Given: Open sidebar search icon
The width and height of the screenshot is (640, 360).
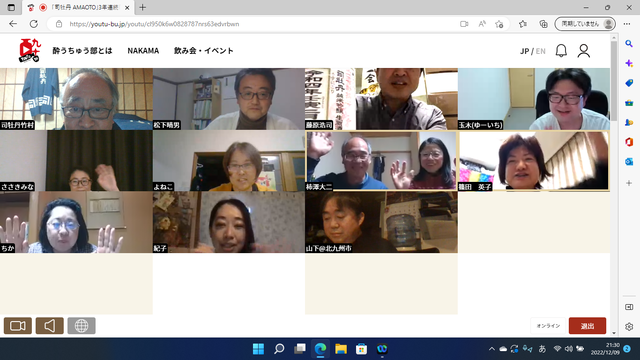Looking at the screenshot, I should coord(629,43).
